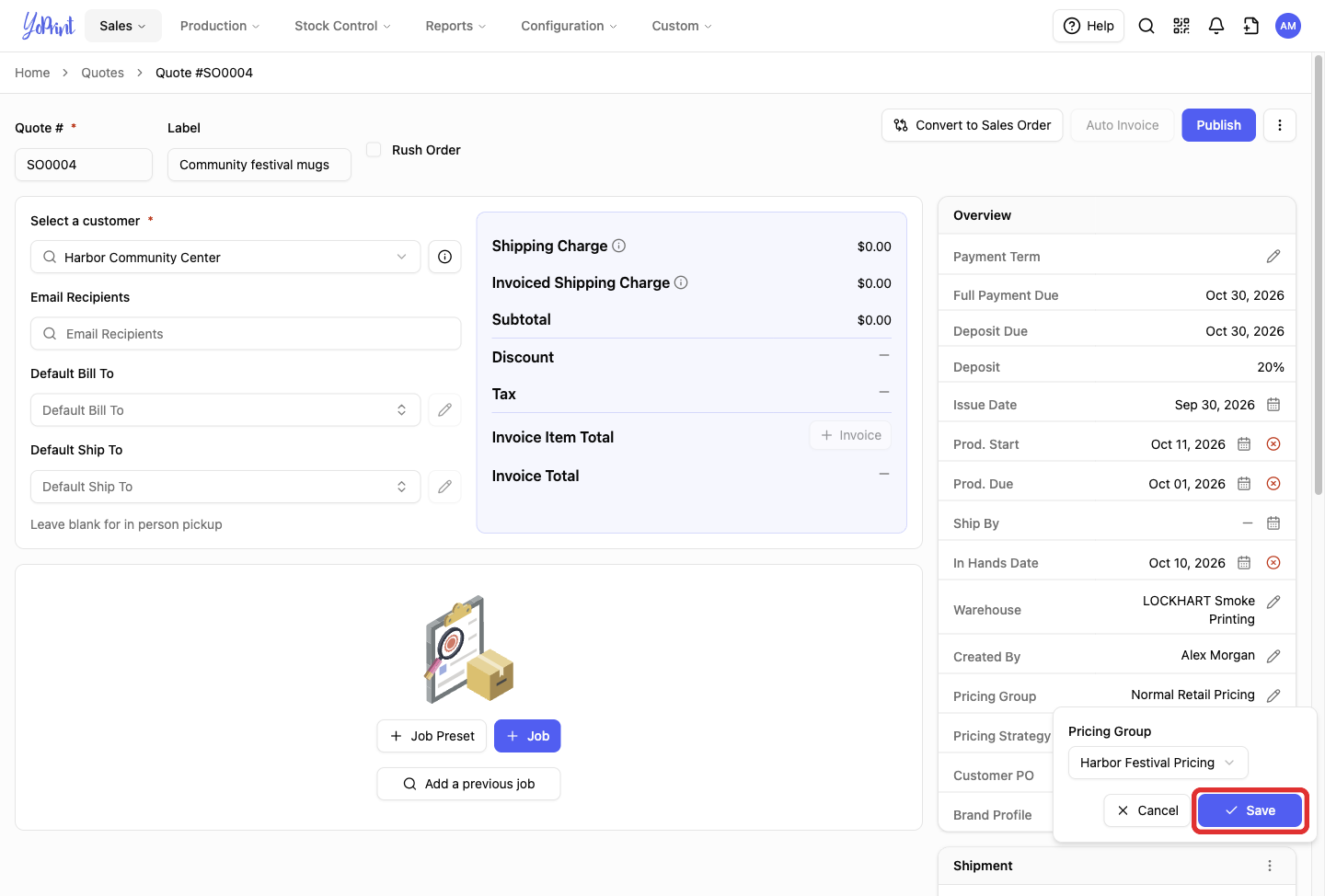Screen dimensions: 1325x896
Task: Open Default Bill To dropdown
Action: coord(225,409)
